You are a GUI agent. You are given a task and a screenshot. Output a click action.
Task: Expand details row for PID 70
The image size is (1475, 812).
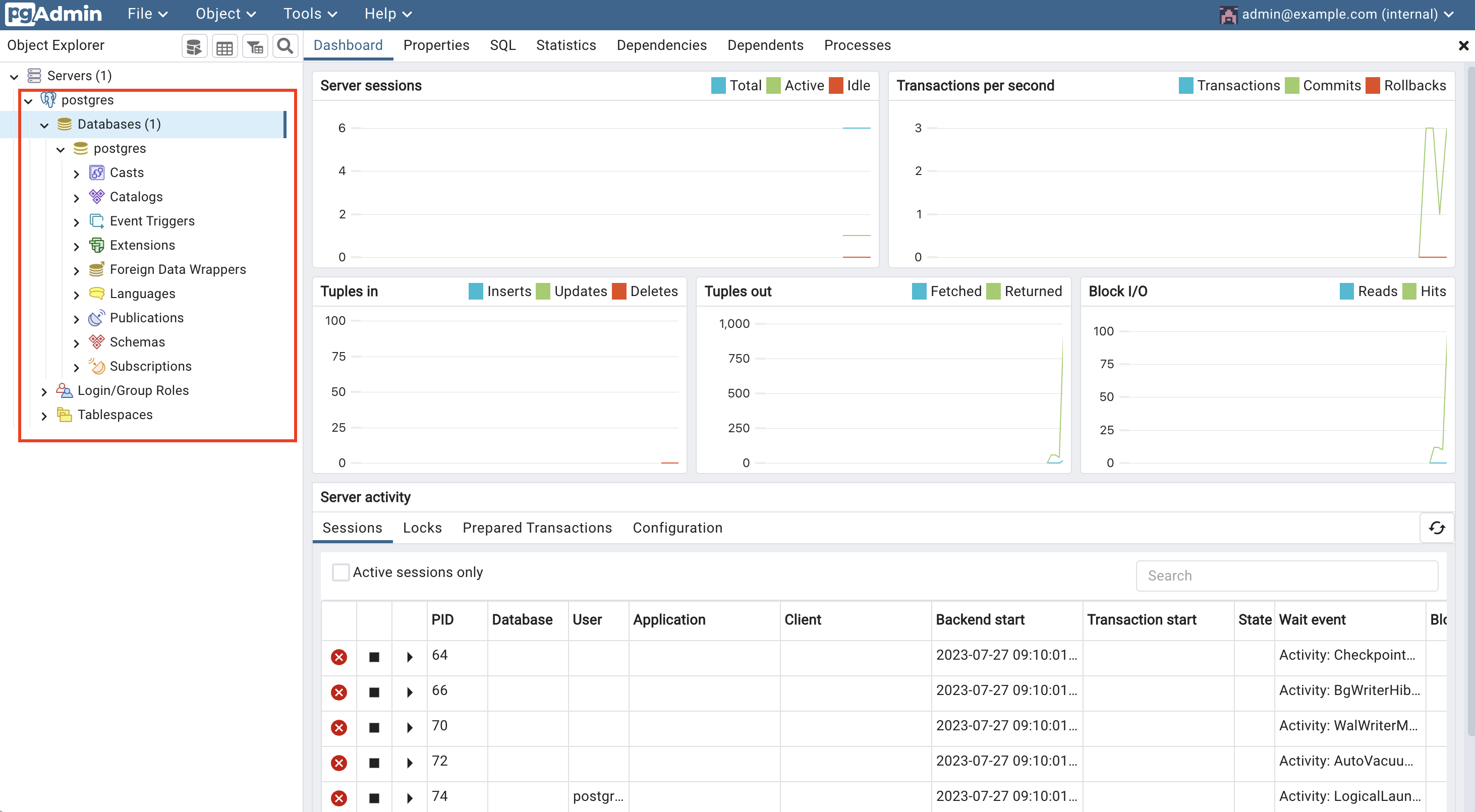tap(410, 728)
